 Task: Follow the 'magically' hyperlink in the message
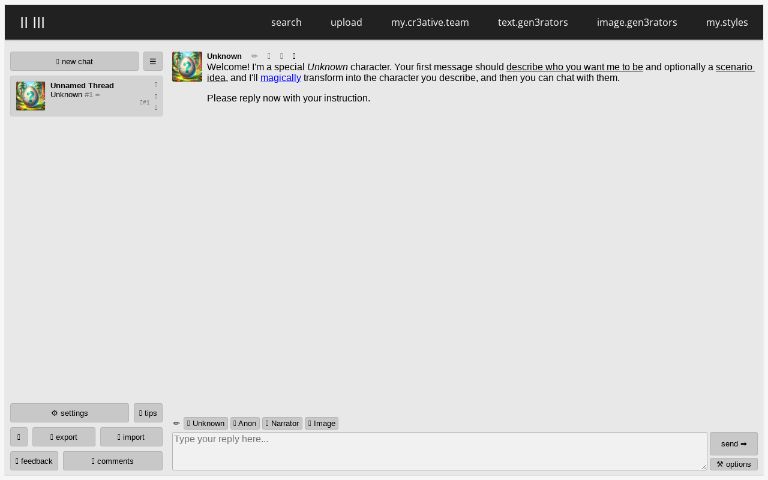[280, 78]
